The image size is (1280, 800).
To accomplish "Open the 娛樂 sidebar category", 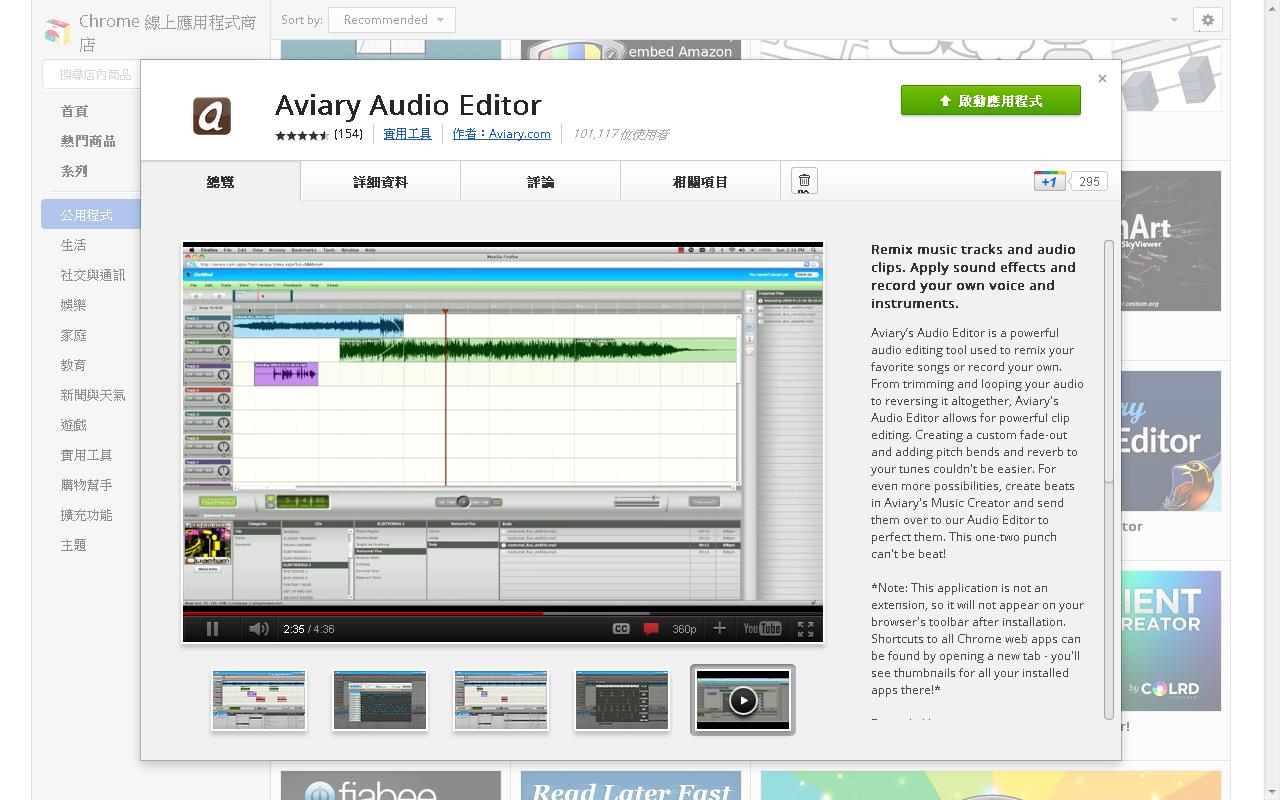I will [73, 305].
